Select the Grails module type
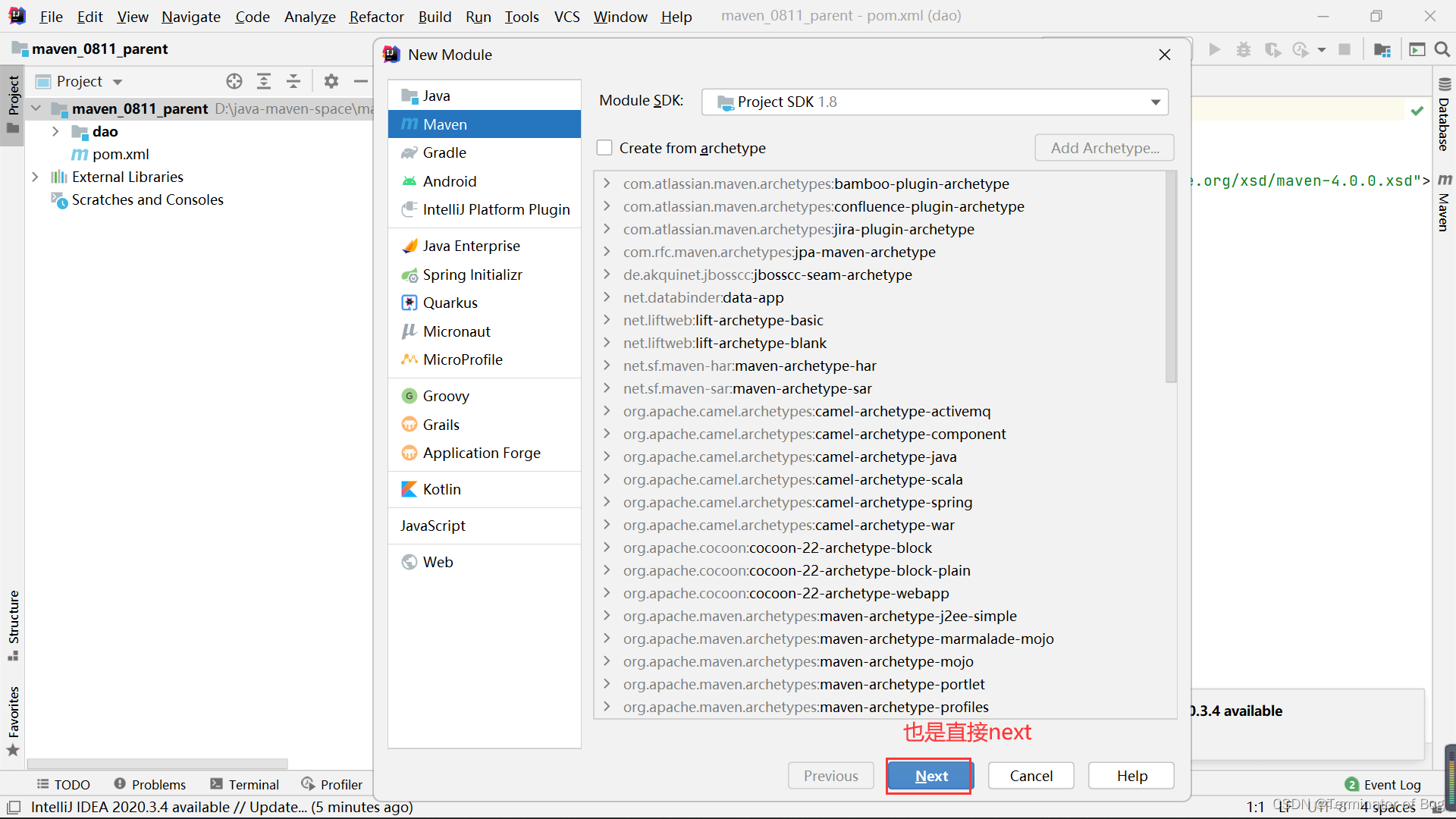 [484, 425]
